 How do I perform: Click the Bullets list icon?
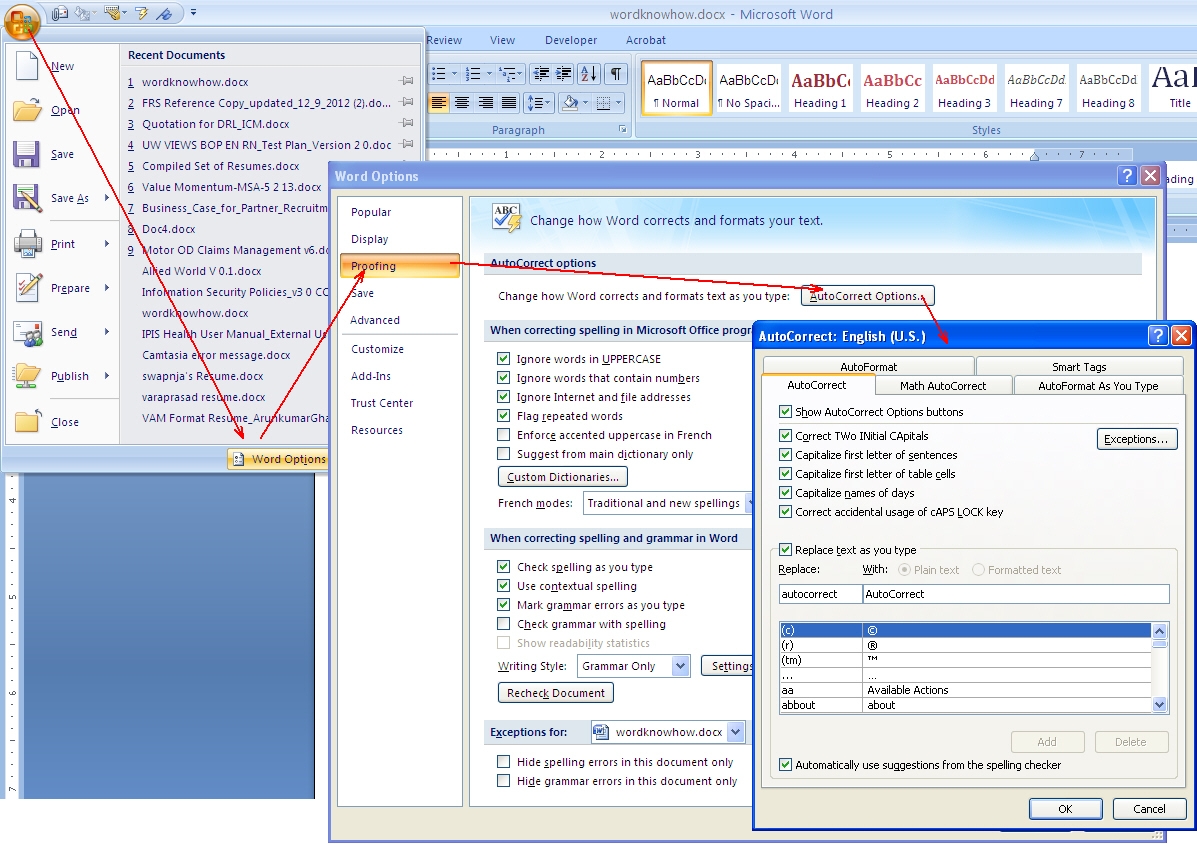click(x=438, y=74)
